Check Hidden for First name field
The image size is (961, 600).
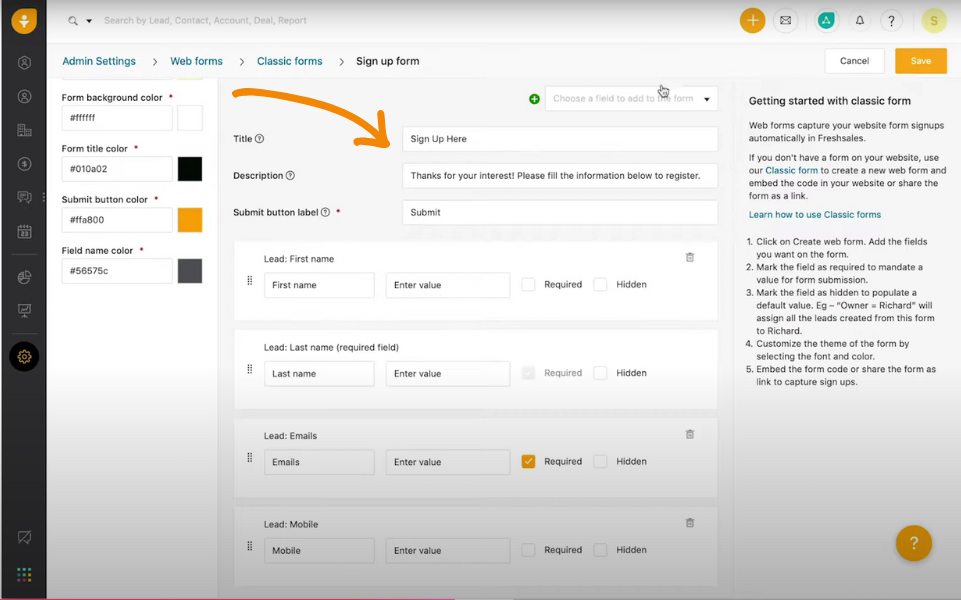[601, 284]
